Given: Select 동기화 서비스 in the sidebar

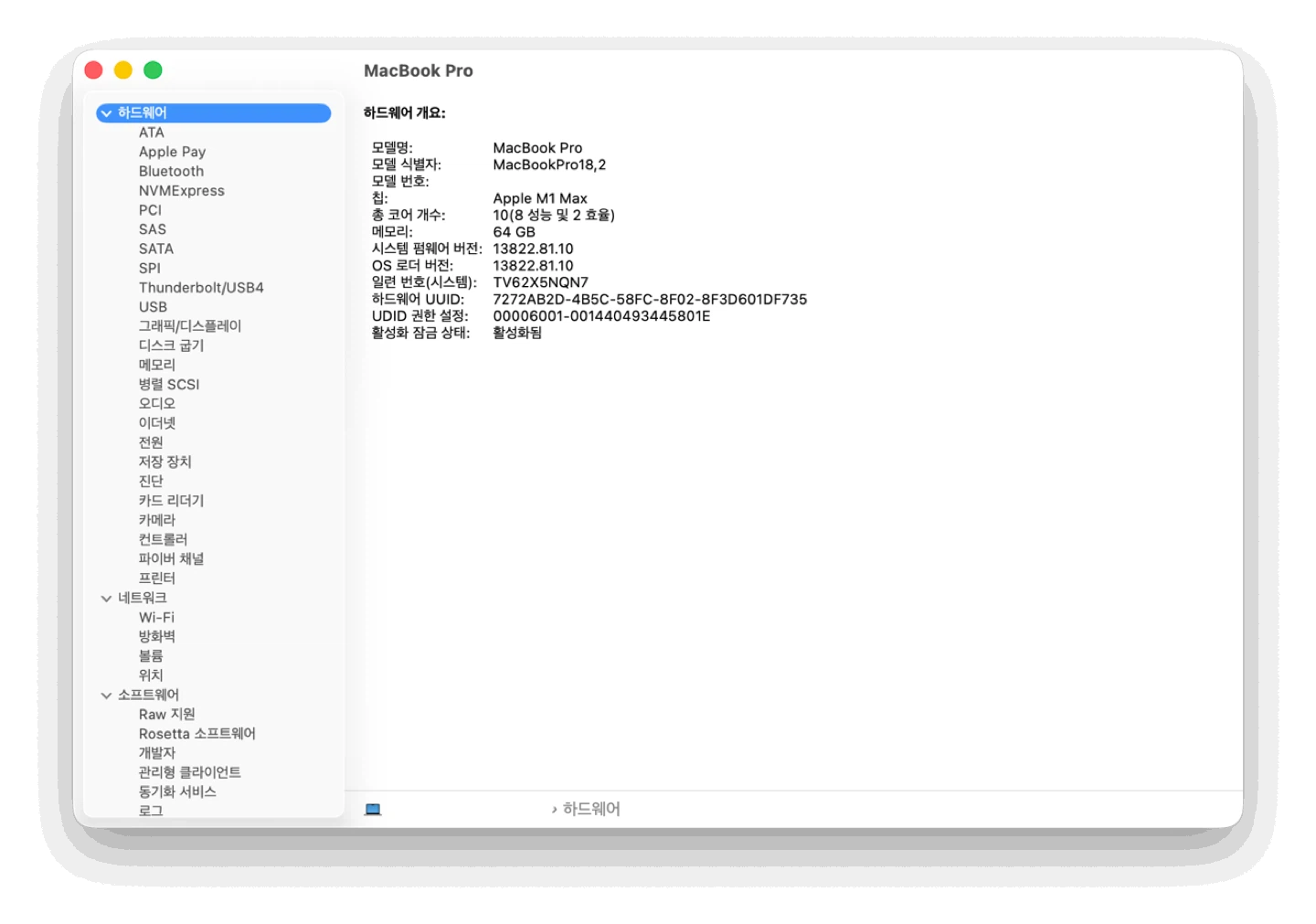Looking at the screenshot, I should (x=177, y=791).
